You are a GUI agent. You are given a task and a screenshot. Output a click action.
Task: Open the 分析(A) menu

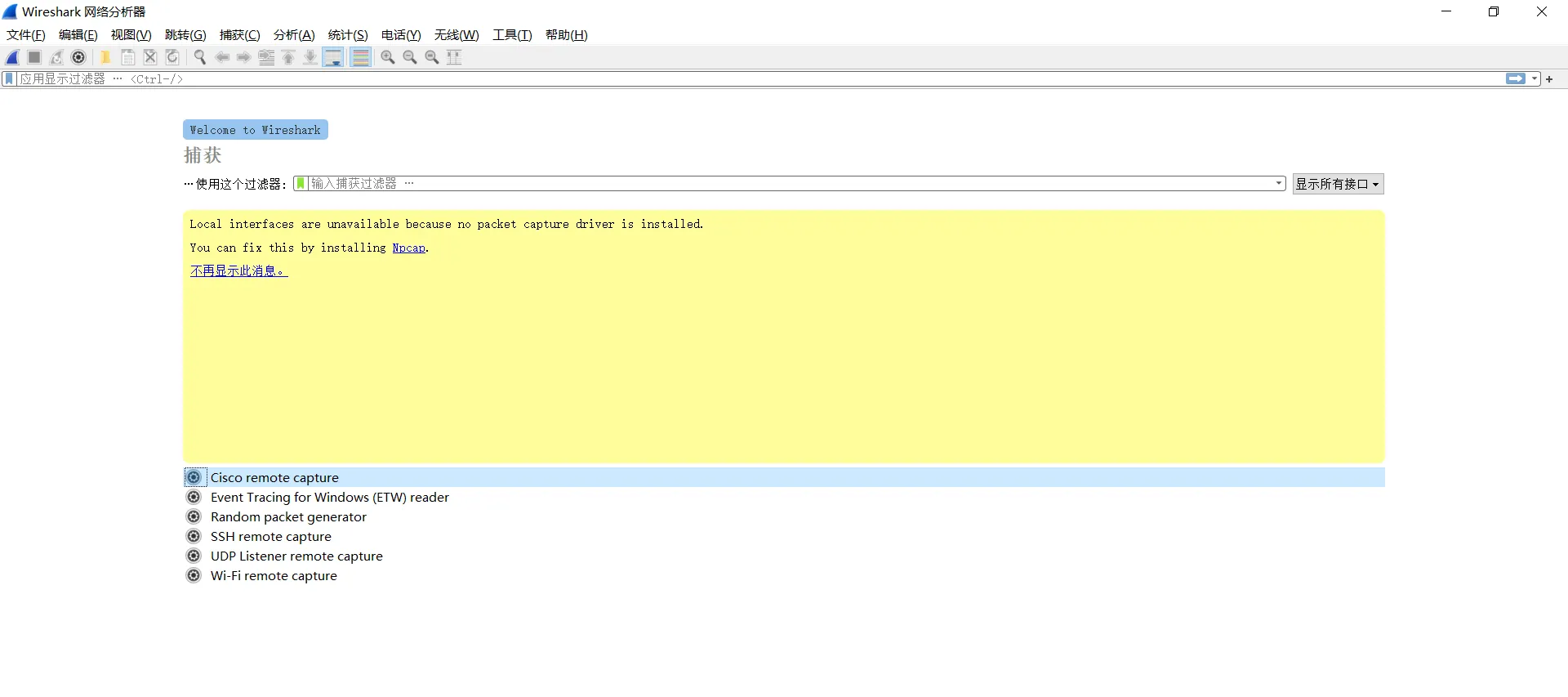[x=294, y=35]
